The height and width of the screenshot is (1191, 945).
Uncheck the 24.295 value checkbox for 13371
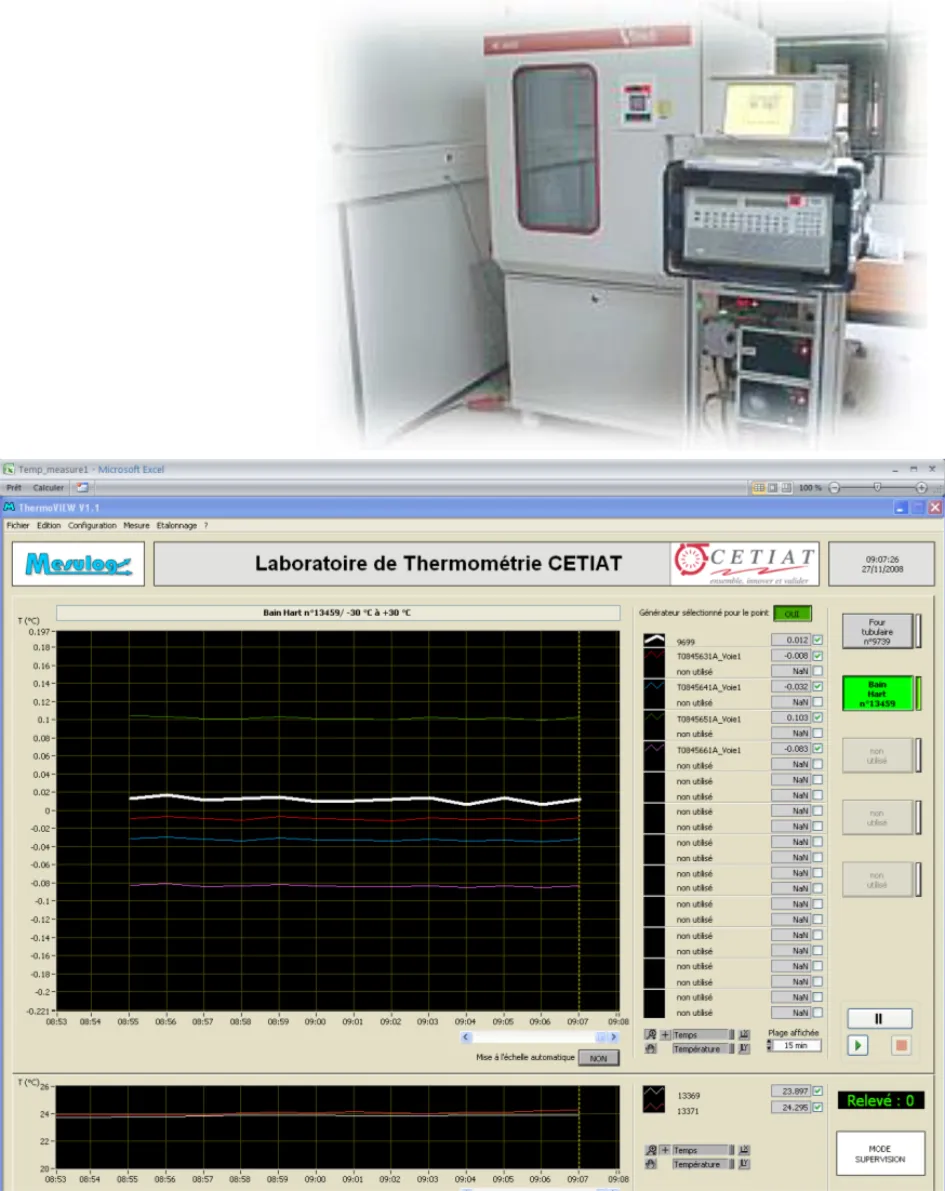pyautogui.click(x=817, y=1107)
